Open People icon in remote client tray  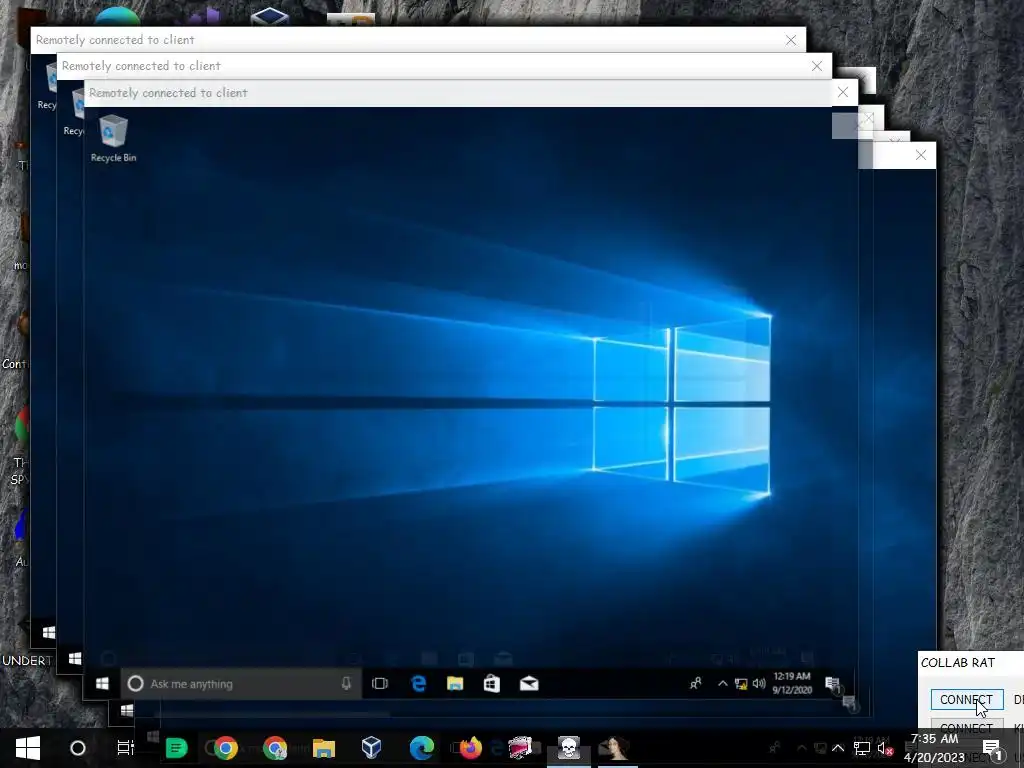click(x=696, y=684)
